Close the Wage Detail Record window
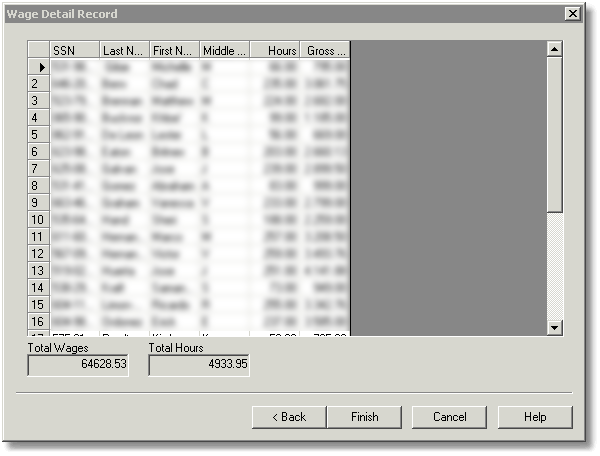Viewport: 600px width, 456px height. click(x=572, y=14)
